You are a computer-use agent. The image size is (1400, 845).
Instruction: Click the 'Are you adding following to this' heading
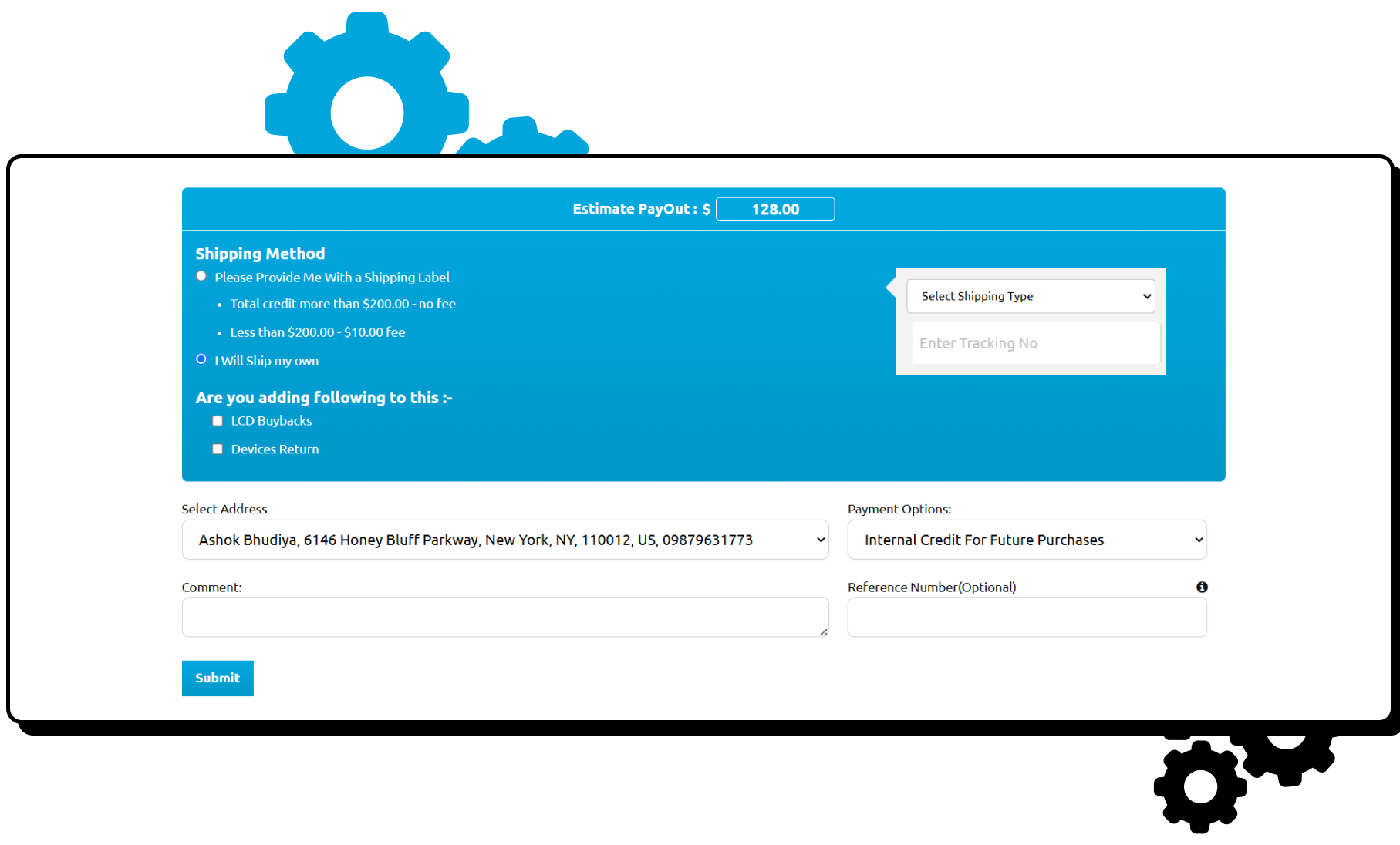pos(323,397)
